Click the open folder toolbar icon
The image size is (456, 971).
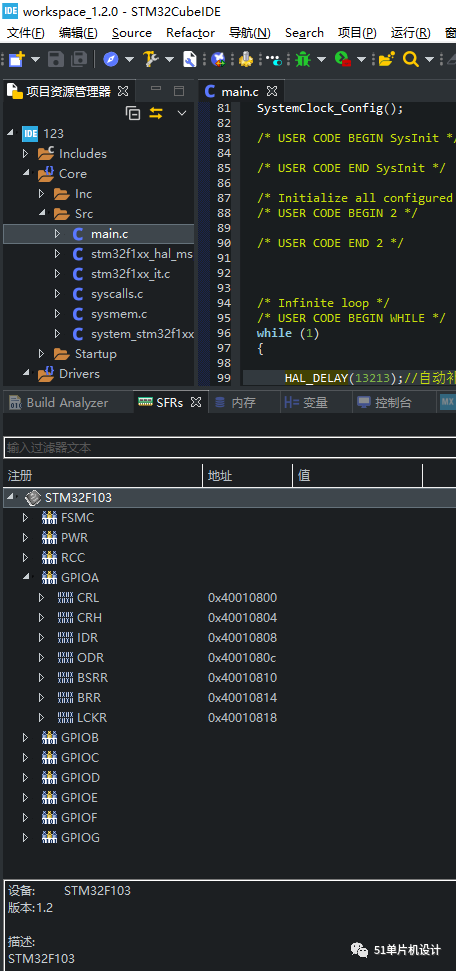point(387,59)
